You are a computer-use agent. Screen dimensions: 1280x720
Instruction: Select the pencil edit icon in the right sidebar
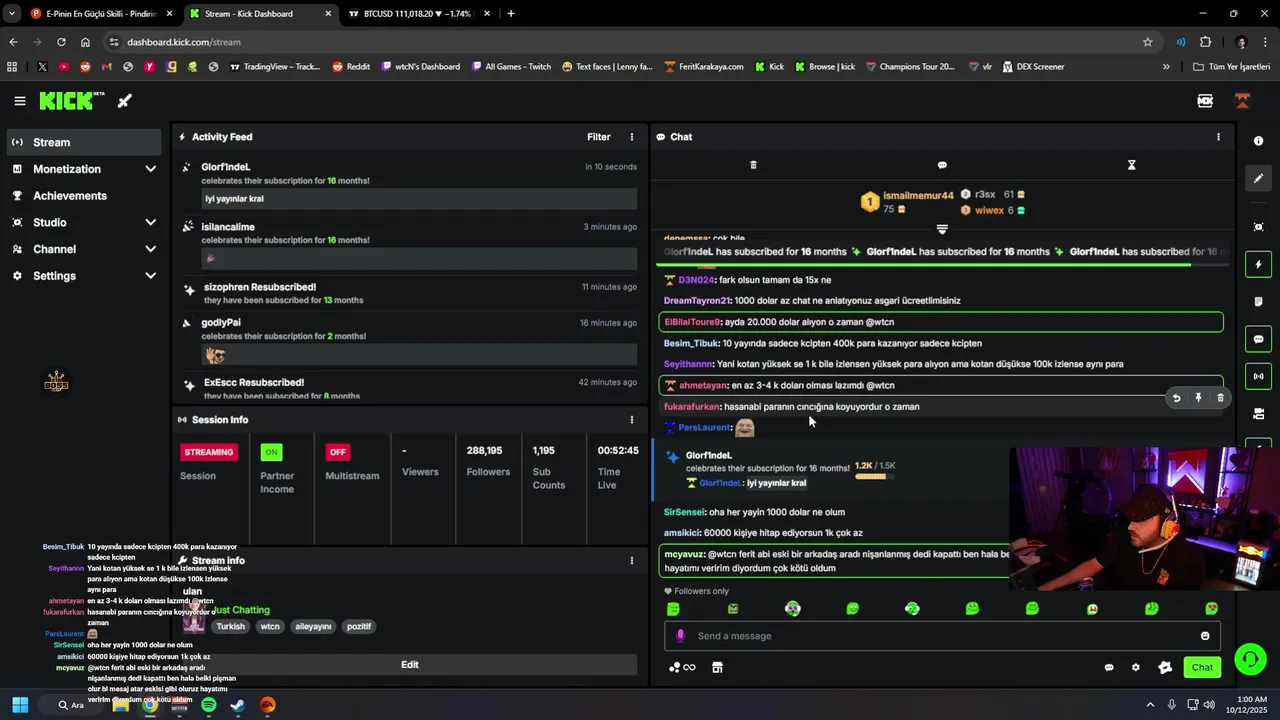[x=1258, y=178]
